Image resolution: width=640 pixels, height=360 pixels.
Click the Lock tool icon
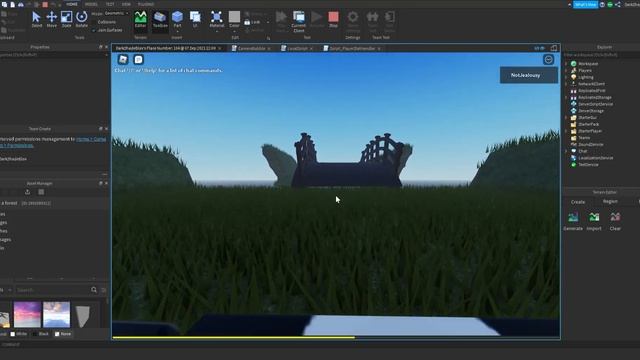point(247,22)
